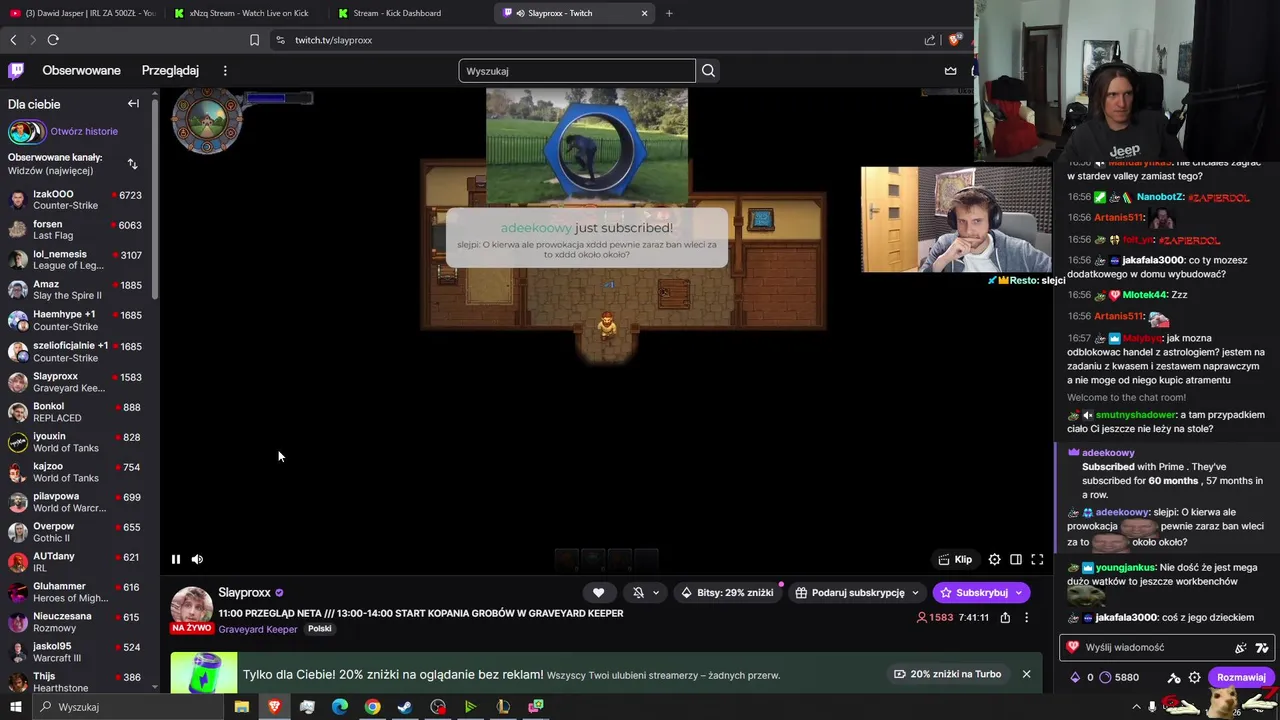Click the Windows taskbar Wyszukaj search box
Viewport: 1280px width, 720px height.
(x=126, y=707)
